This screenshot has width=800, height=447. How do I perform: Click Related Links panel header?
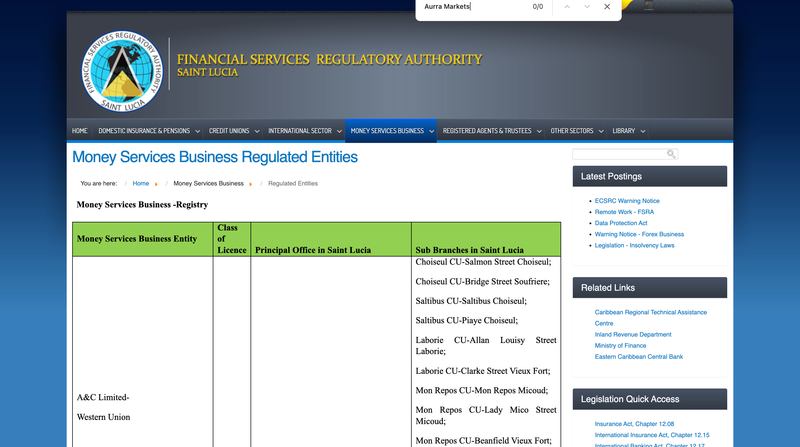coord(649,288)
